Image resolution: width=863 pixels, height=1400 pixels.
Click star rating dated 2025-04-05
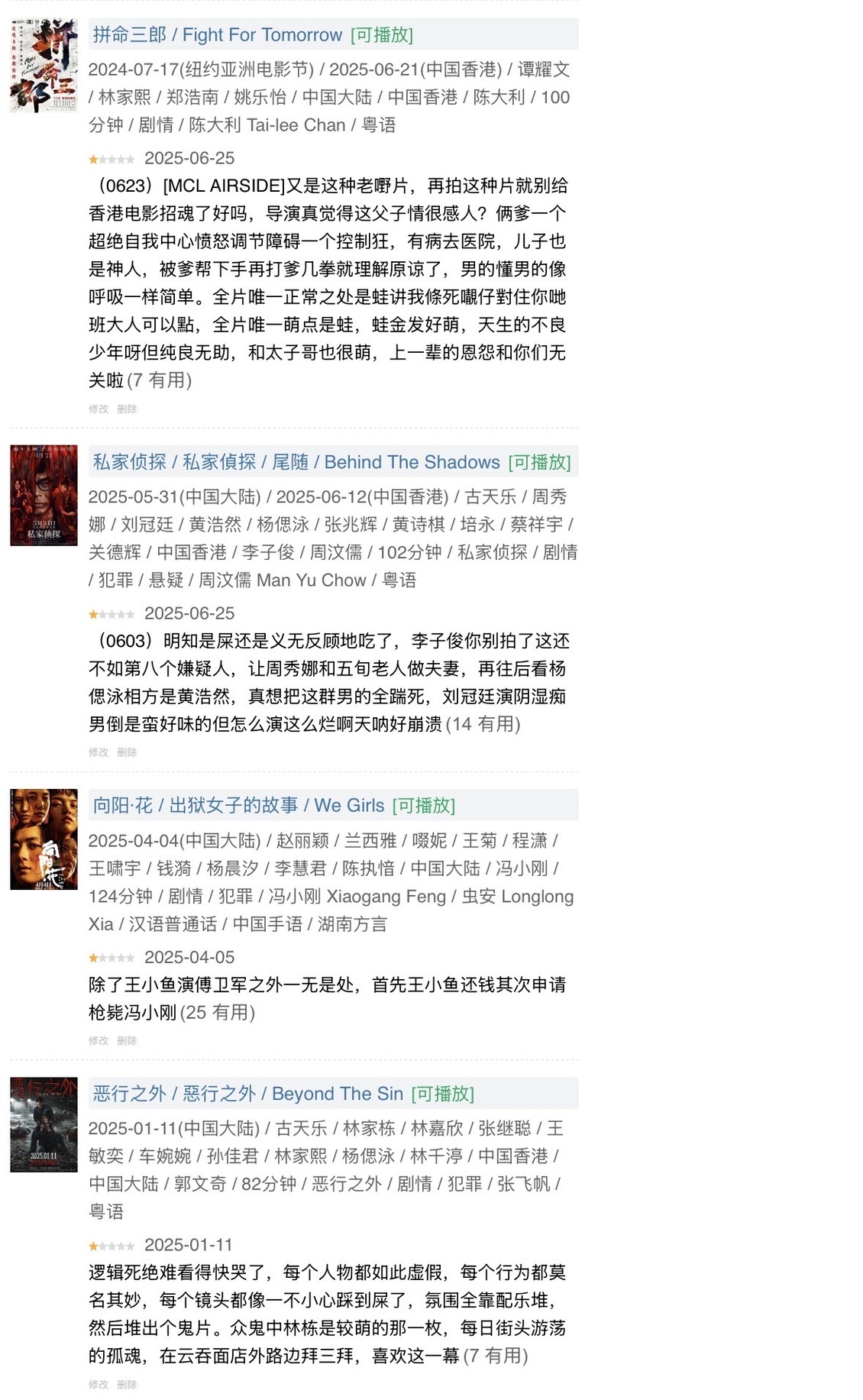112,958
